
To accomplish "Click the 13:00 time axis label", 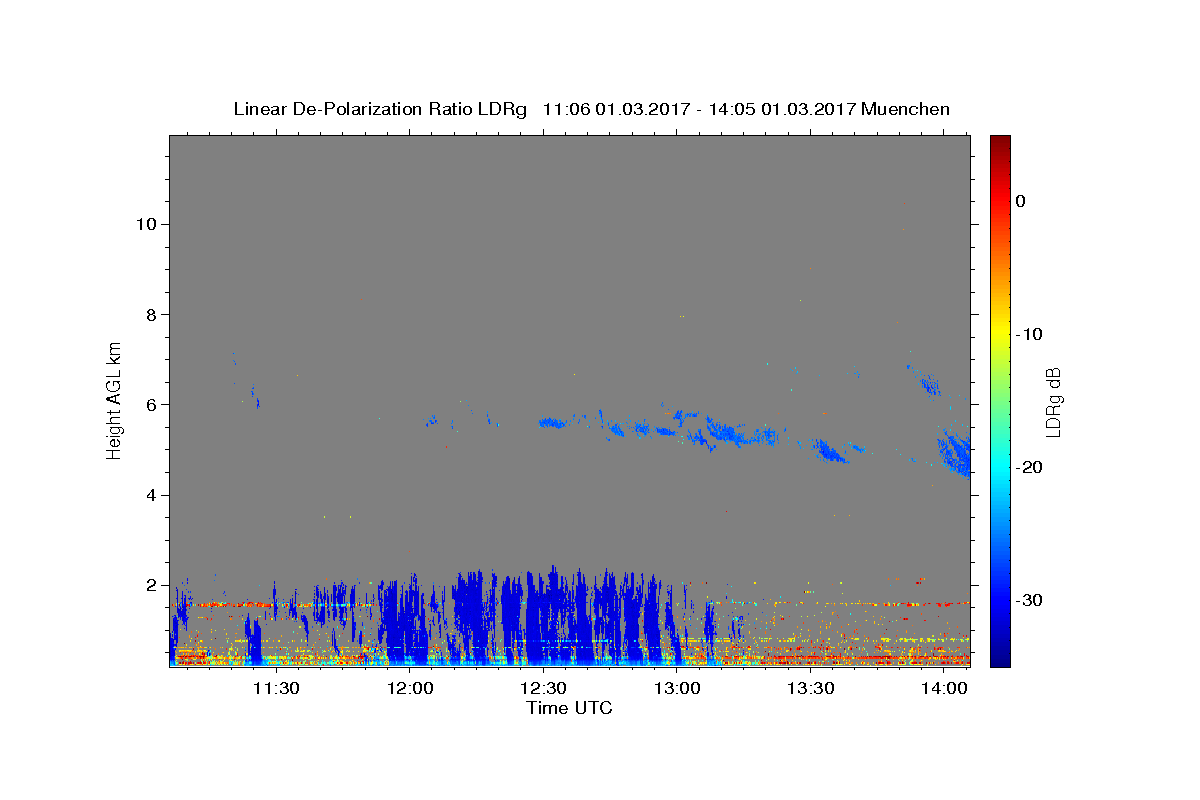I will click(x=677, y=688).
